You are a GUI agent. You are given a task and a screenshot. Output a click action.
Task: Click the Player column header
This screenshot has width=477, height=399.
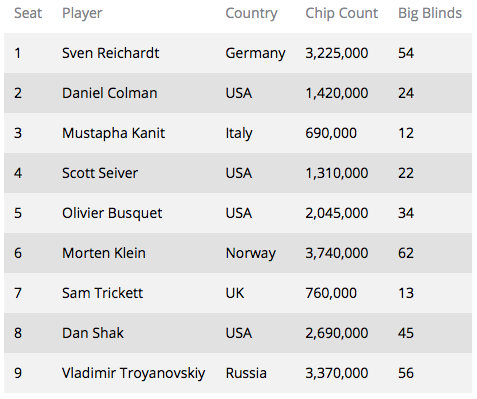pos(82,14)
